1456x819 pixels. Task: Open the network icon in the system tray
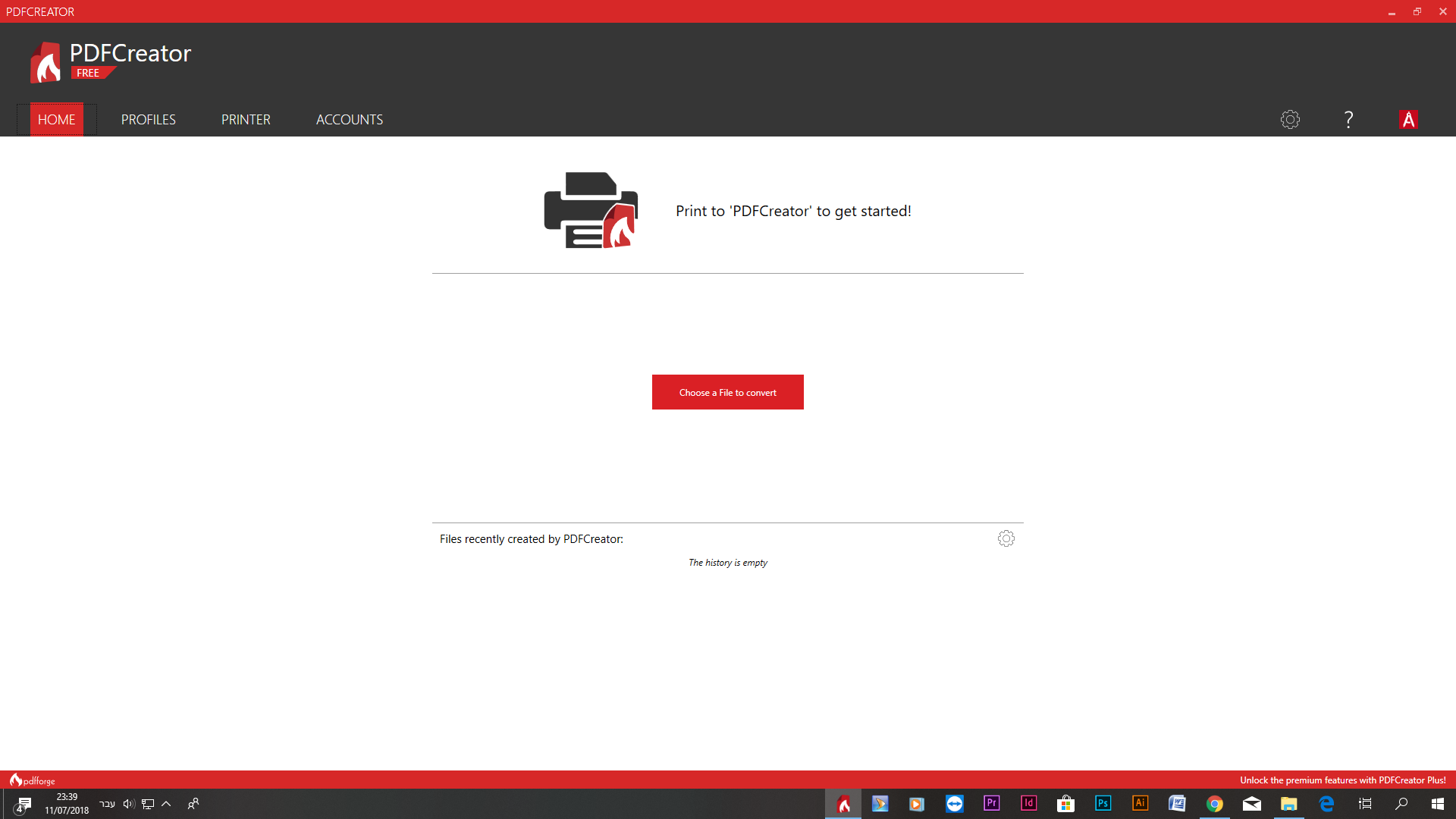coord(148,804)
